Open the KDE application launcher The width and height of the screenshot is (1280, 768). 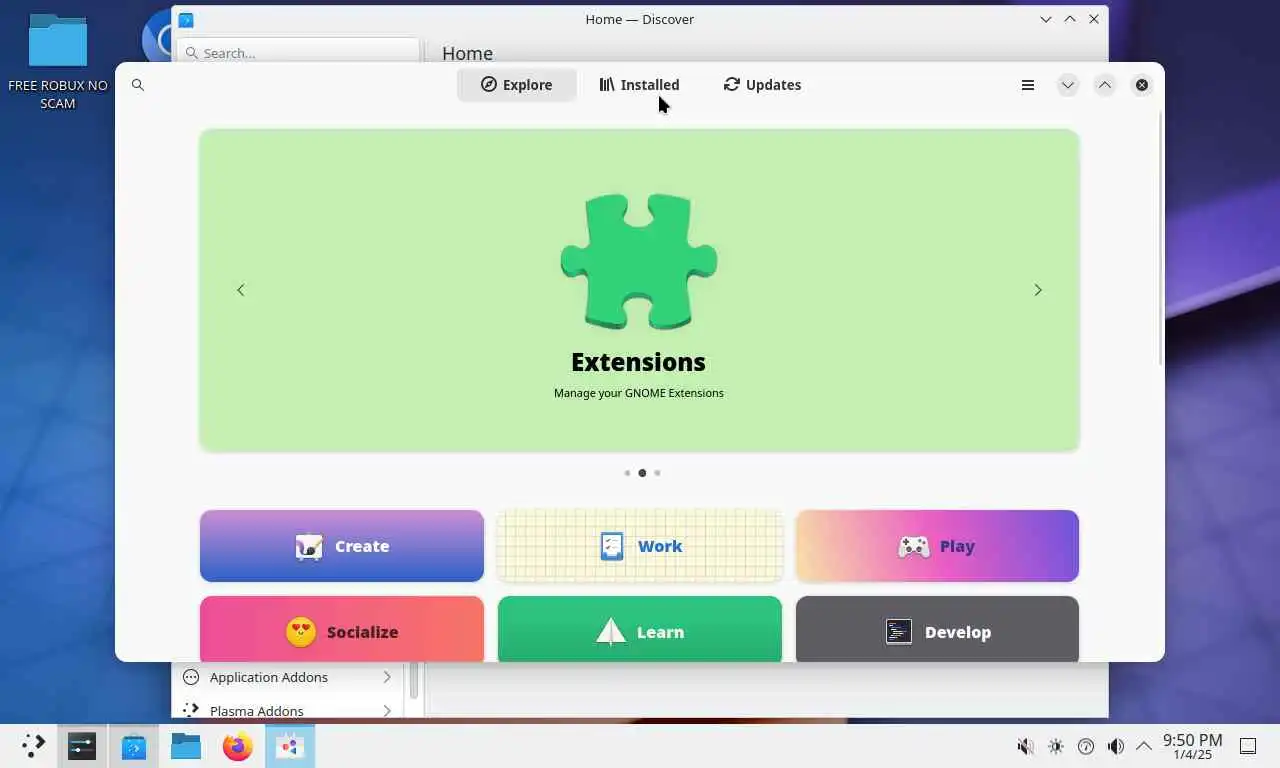(33, 746)
